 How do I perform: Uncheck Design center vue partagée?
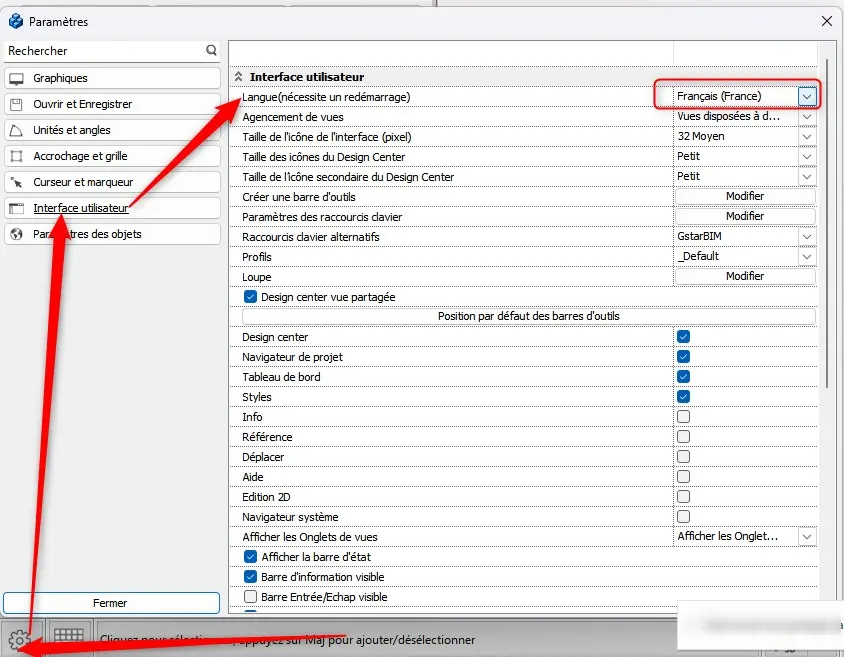pos(250,296)
